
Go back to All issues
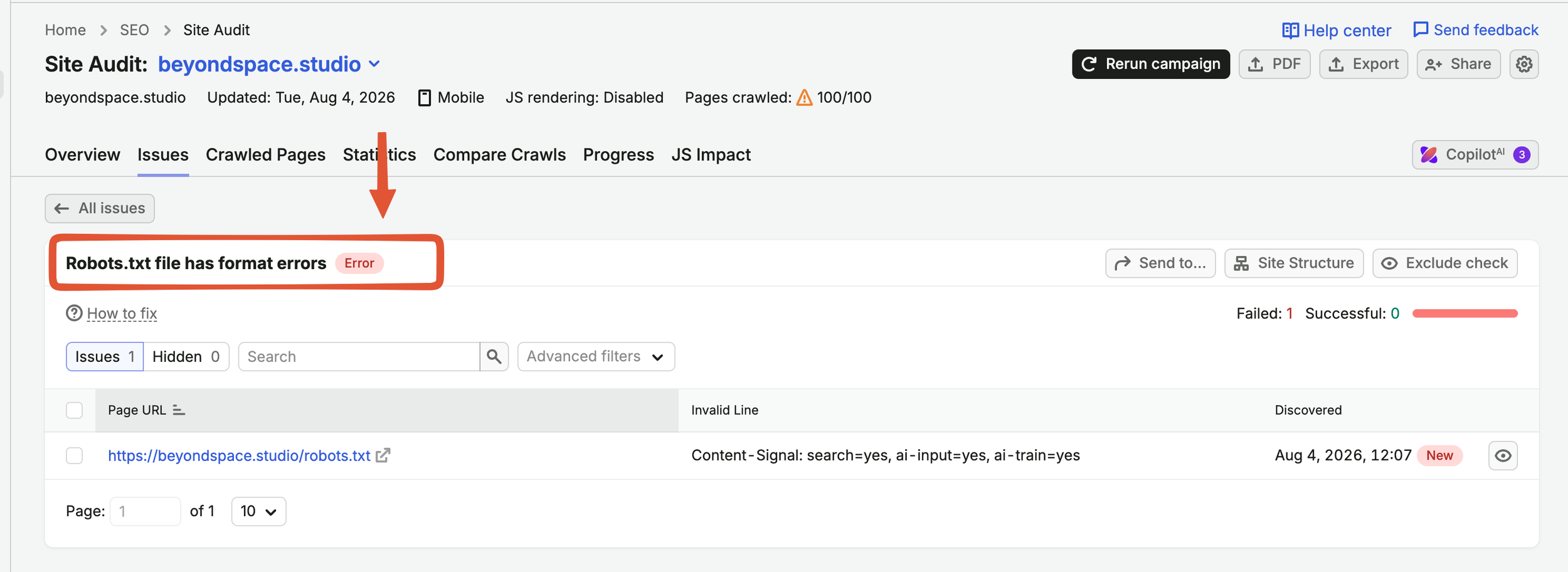[100, 208]
